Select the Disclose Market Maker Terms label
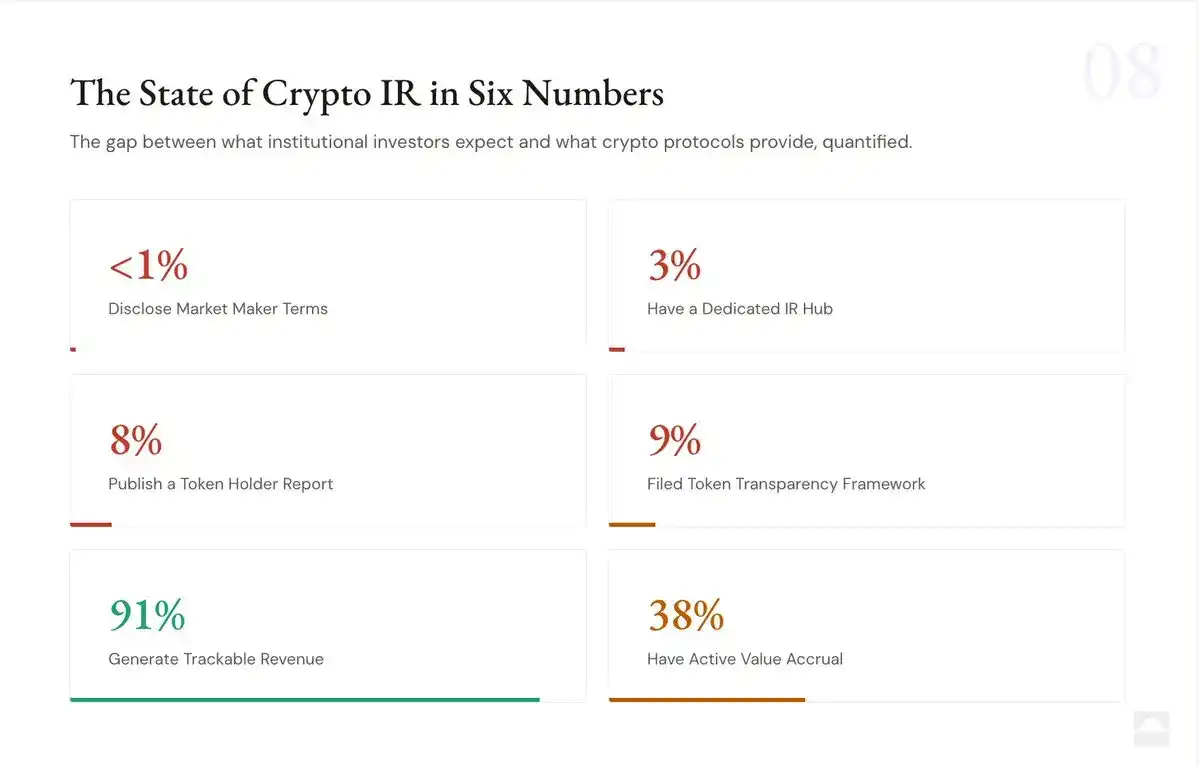 [x=218, y=309]
